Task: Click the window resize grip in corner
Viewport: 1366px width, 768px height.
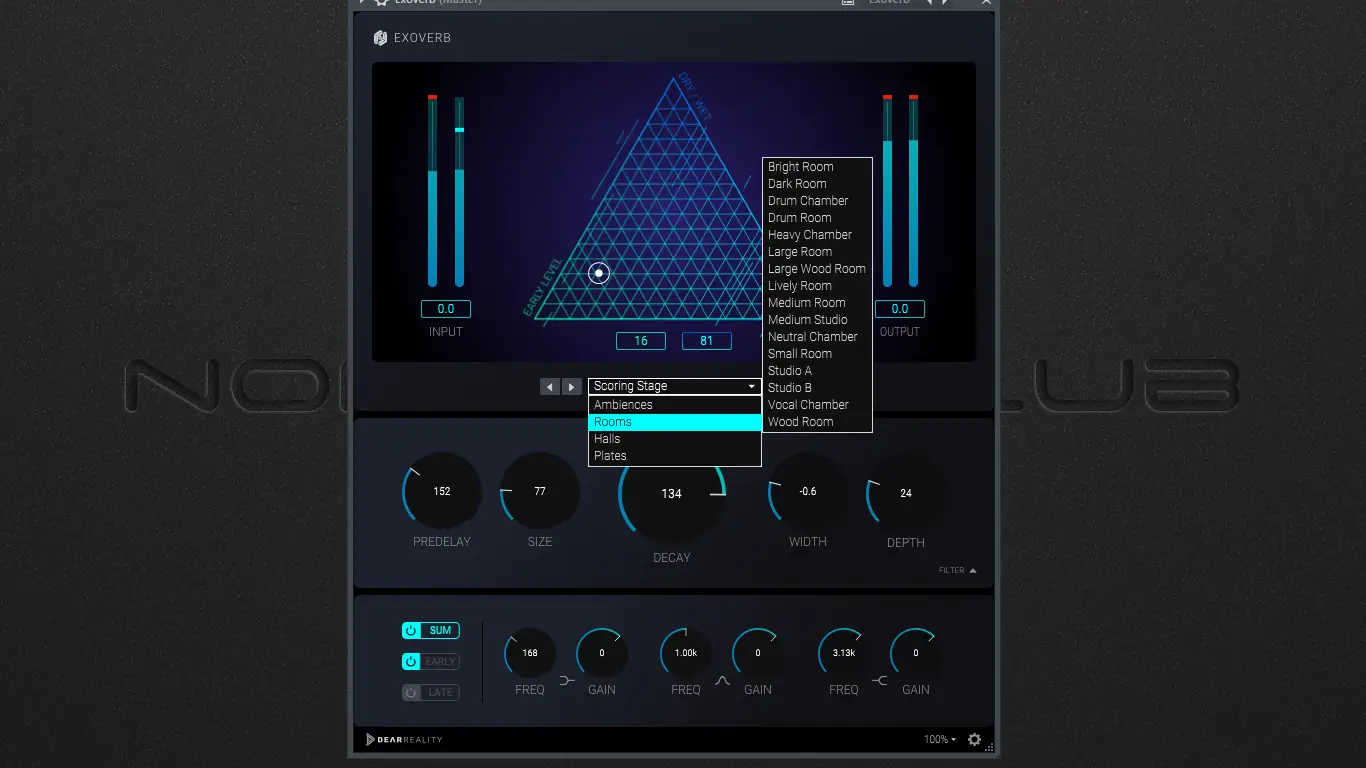Action: (x=989, y=746)
